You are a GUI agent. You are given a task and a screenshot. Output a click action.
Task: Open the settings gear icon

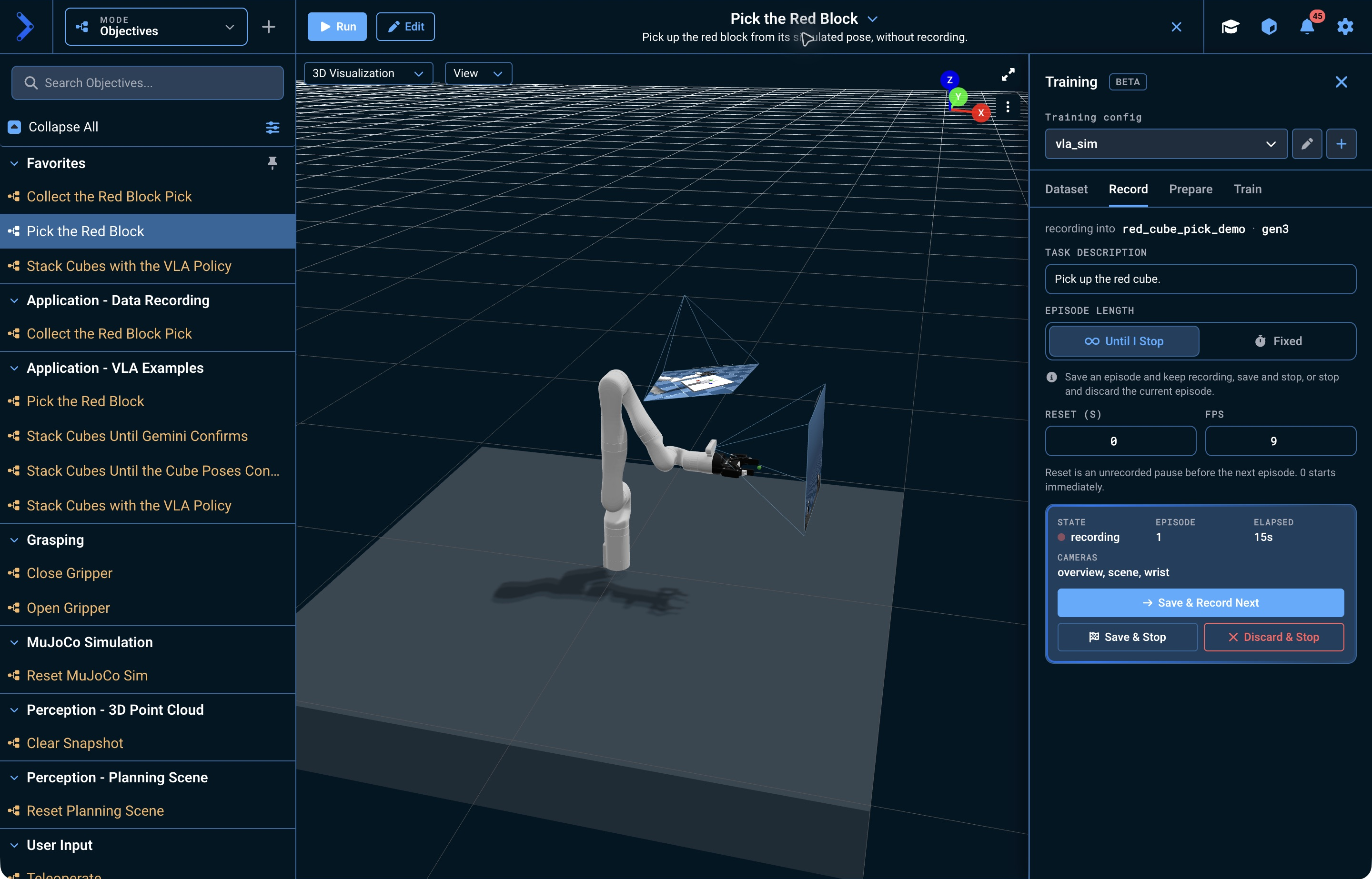(1345, 27)
